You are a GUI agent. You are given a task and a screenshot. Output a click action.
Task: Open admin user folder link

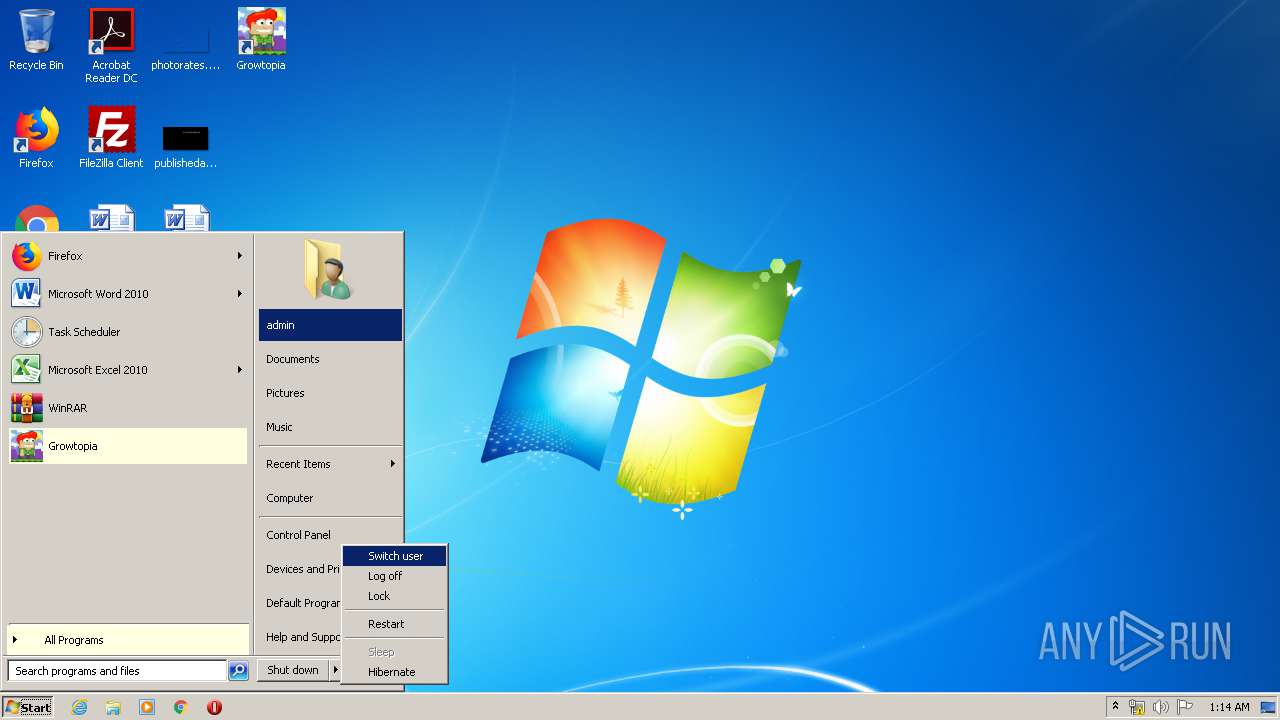330,325
